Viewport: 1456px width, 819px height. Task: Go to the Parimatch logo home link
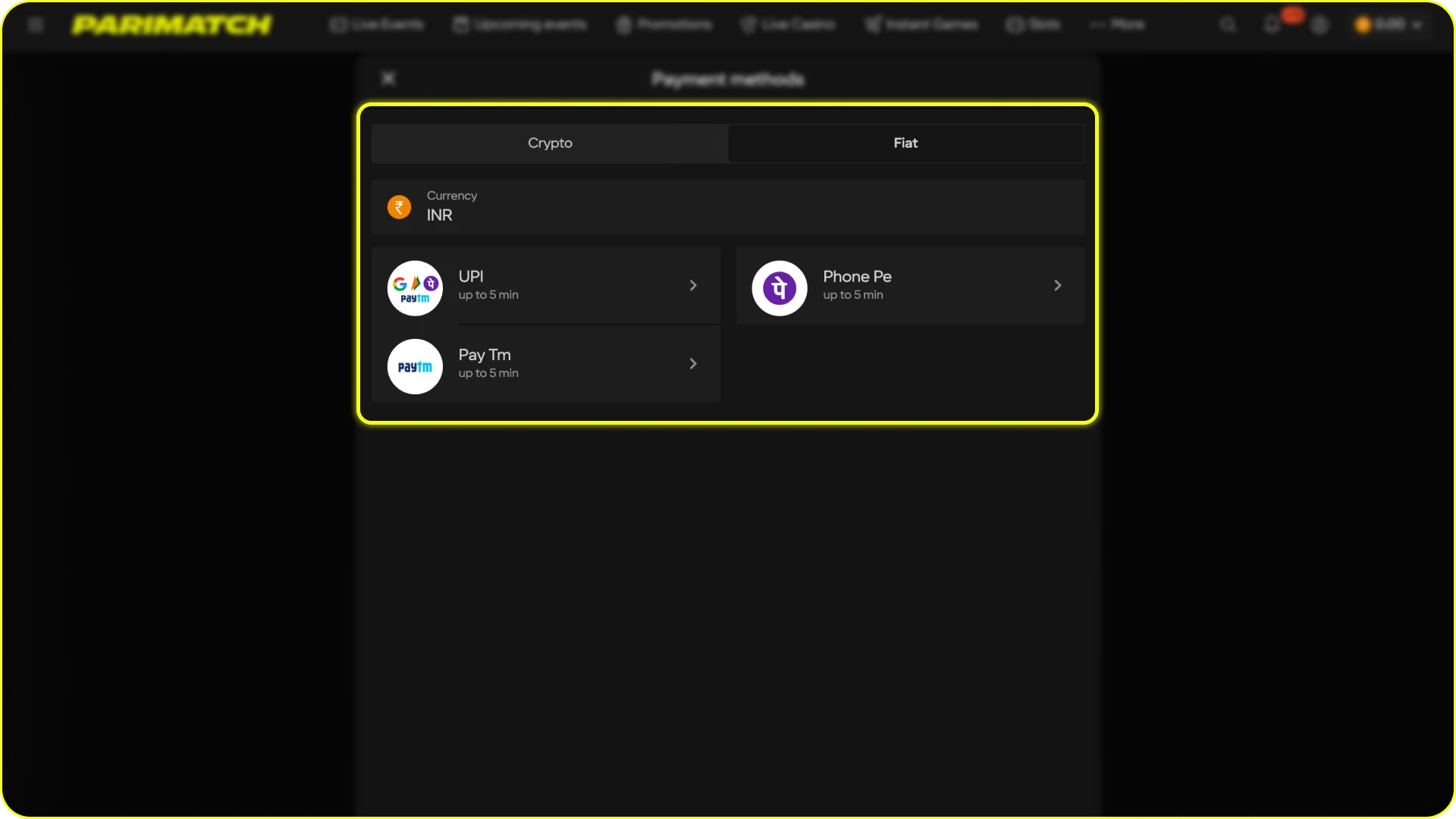(x=171, y=25)
